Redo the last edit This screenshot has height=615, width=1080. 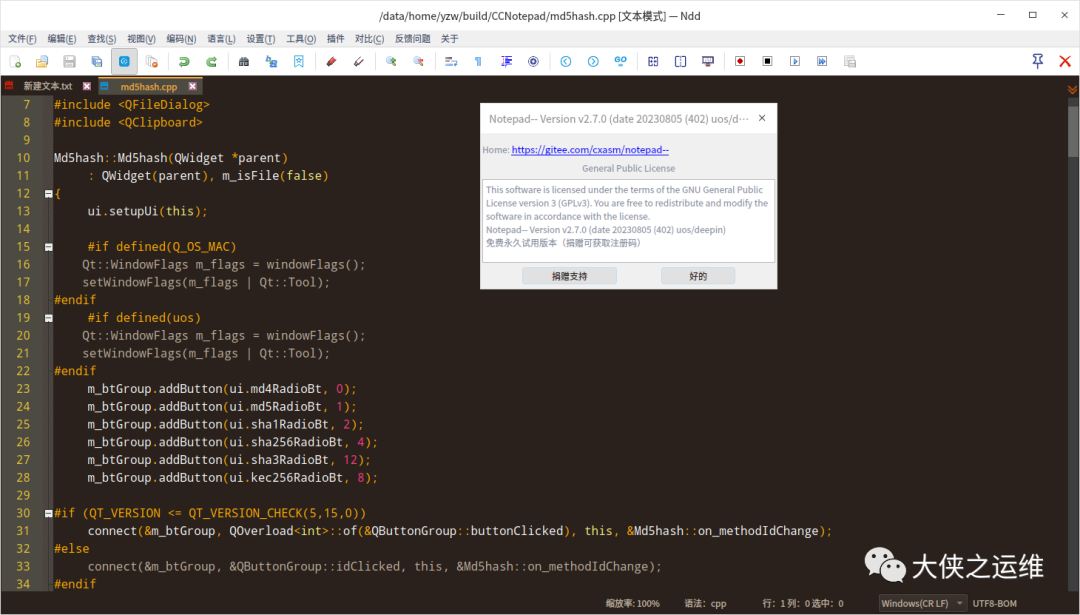211,61
